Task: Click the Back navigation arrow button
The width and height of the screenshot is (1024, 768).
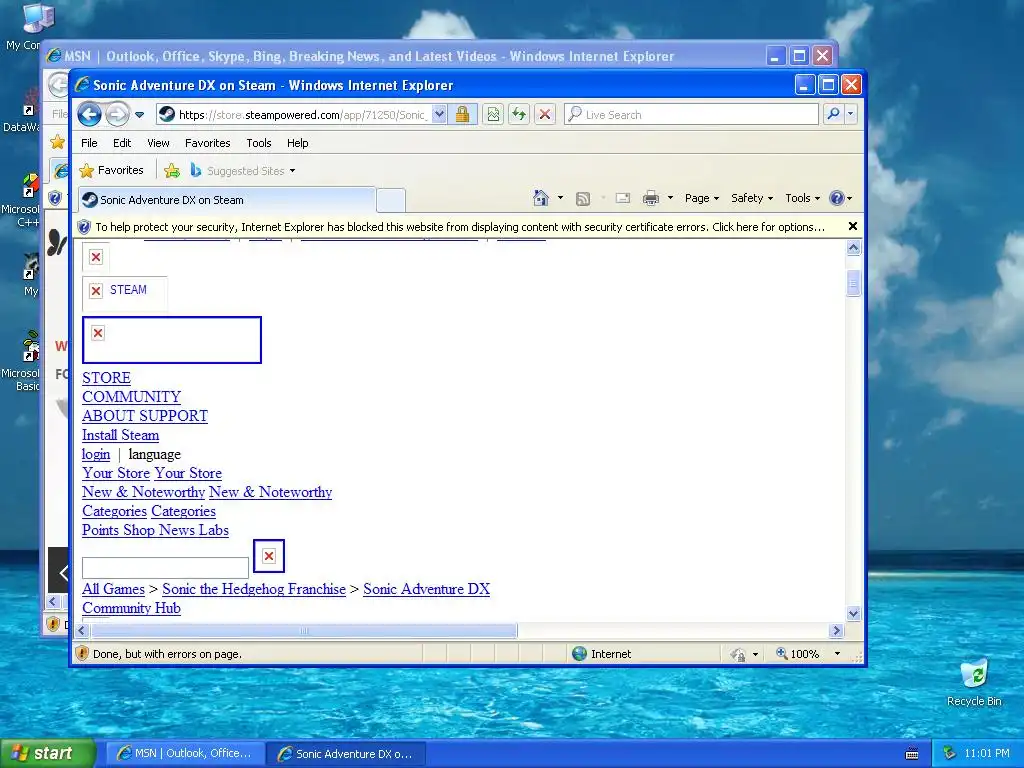Action: tap(89, 114)
